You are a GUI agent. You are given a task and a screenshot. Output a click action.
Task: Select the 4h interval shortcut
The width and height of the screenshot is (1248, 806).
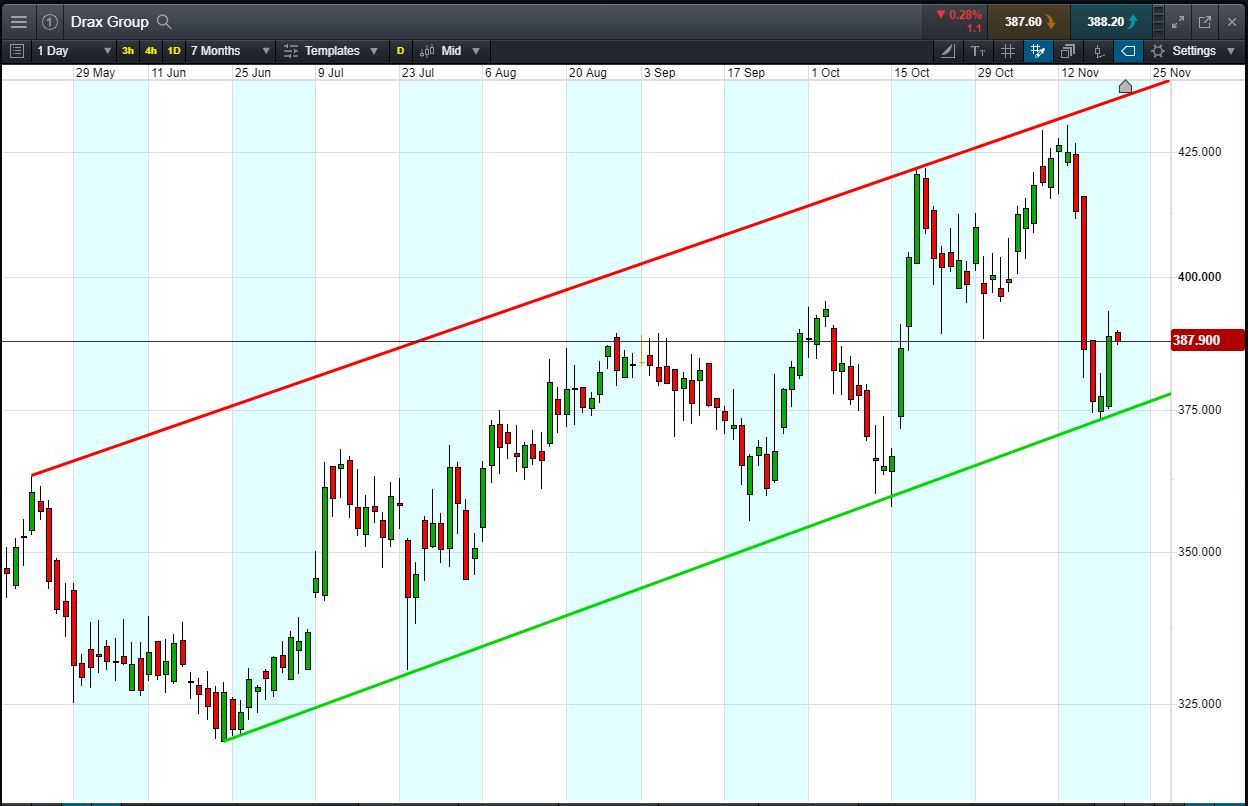tap(151, 50)
